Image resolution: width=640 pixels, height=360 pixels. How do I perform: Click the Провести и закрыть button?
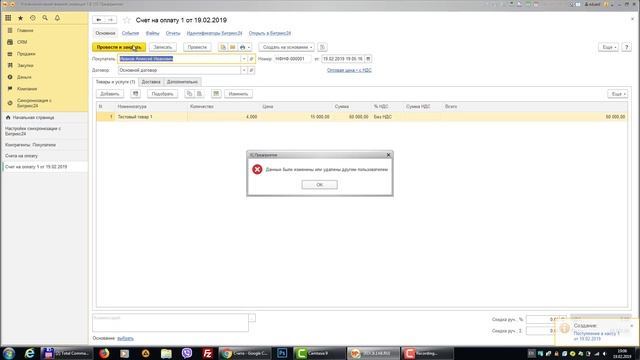[x=119, y=47]
